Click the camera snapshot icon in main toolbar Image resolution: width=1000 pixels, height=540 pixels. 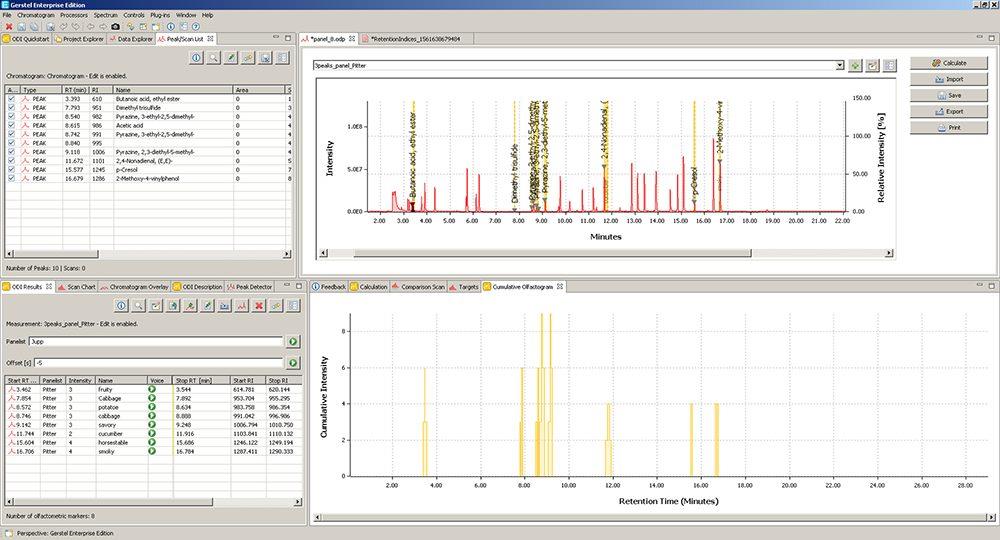click(115, 26)
